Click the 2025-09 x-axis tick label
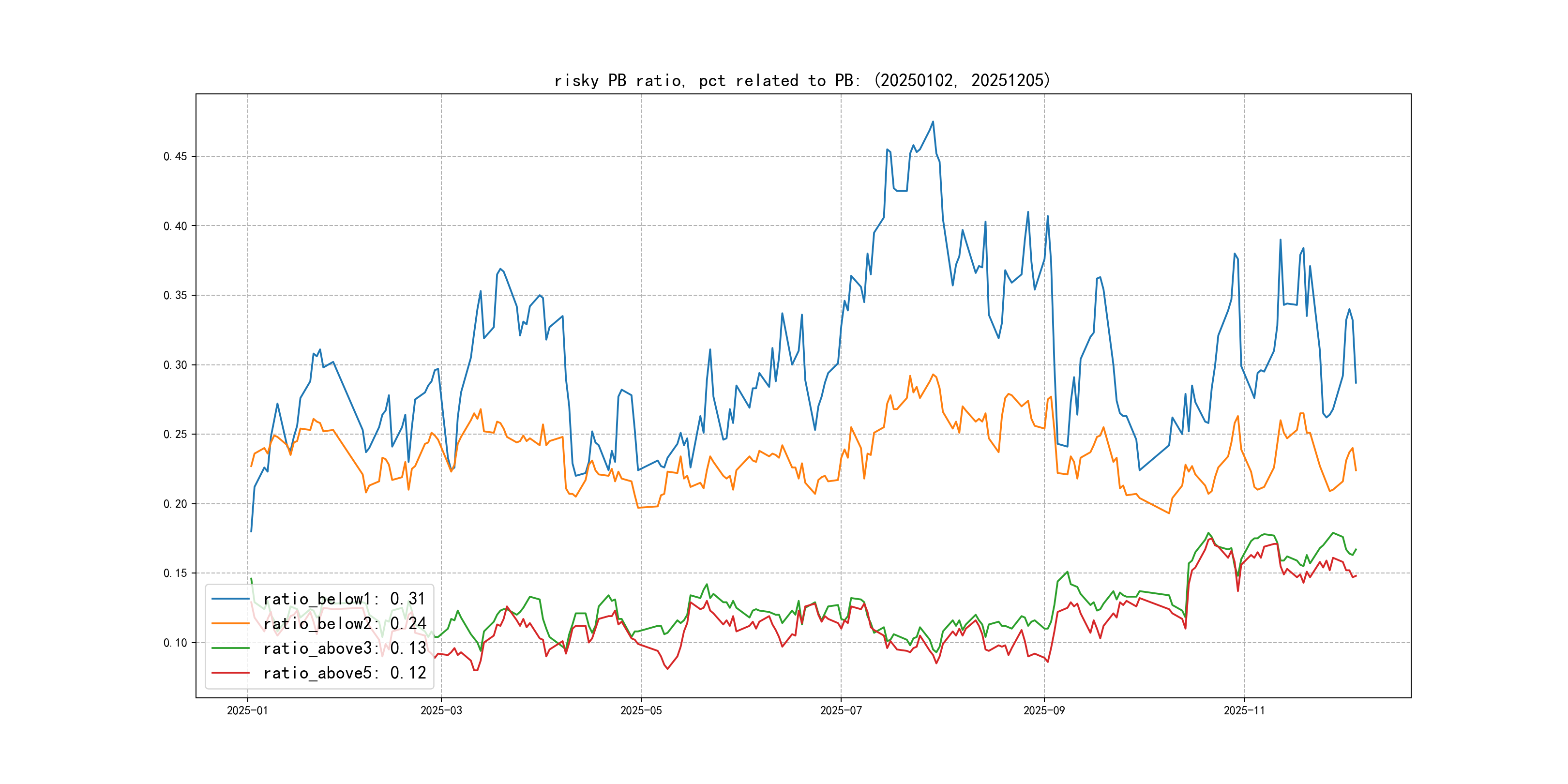The width and height of the screenshot is (1568, 784). point(1044,710)
